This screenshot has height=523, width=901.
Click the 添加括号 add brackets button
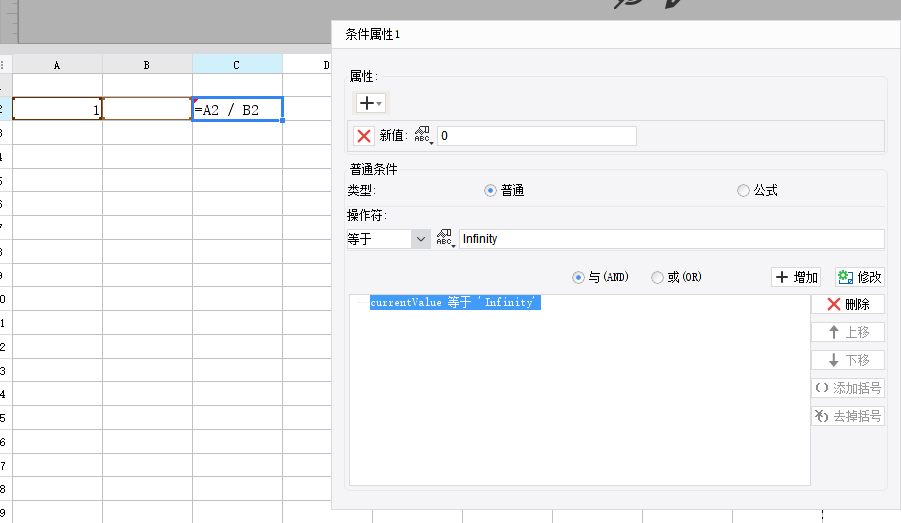click(847, 388)
